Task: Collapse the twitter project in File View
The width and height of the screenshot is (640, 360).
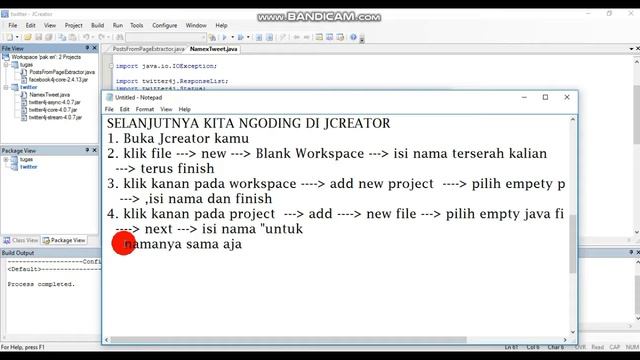Action: (6, 87)
